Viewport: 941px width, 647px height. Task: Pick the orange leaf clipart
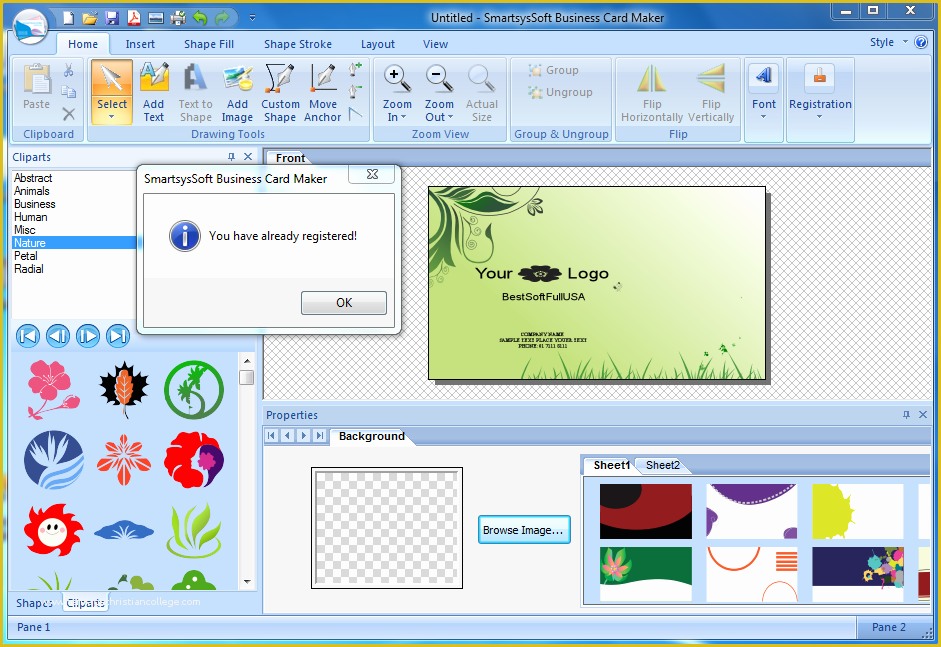[x=124, y=389]
